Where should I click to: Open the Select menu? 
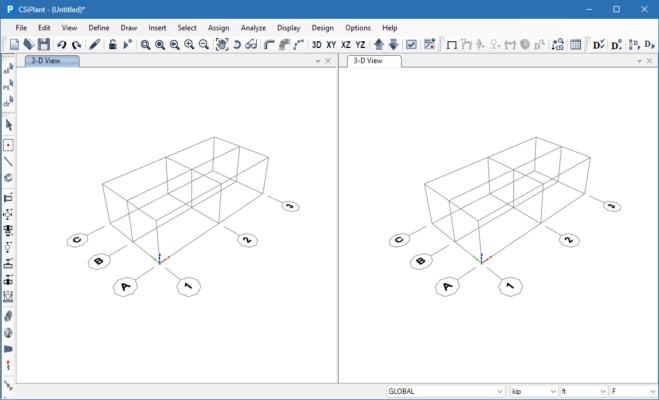click(187, 28)
